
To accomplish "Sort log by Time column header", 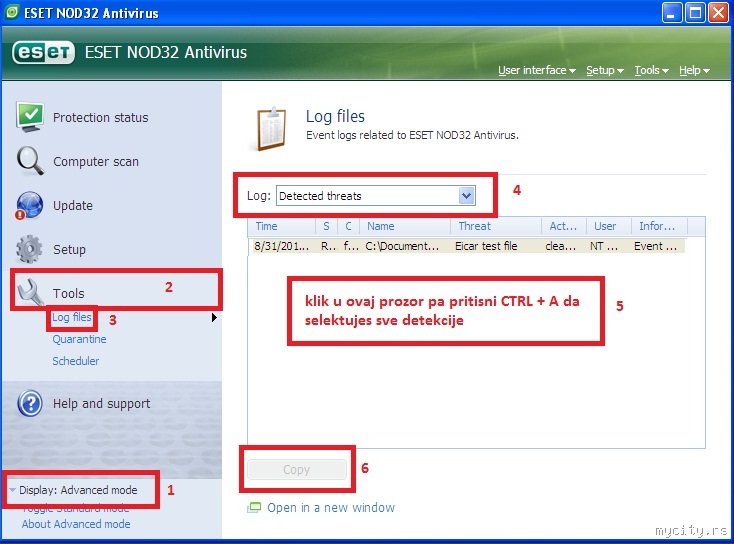I will tap(283, 226).
